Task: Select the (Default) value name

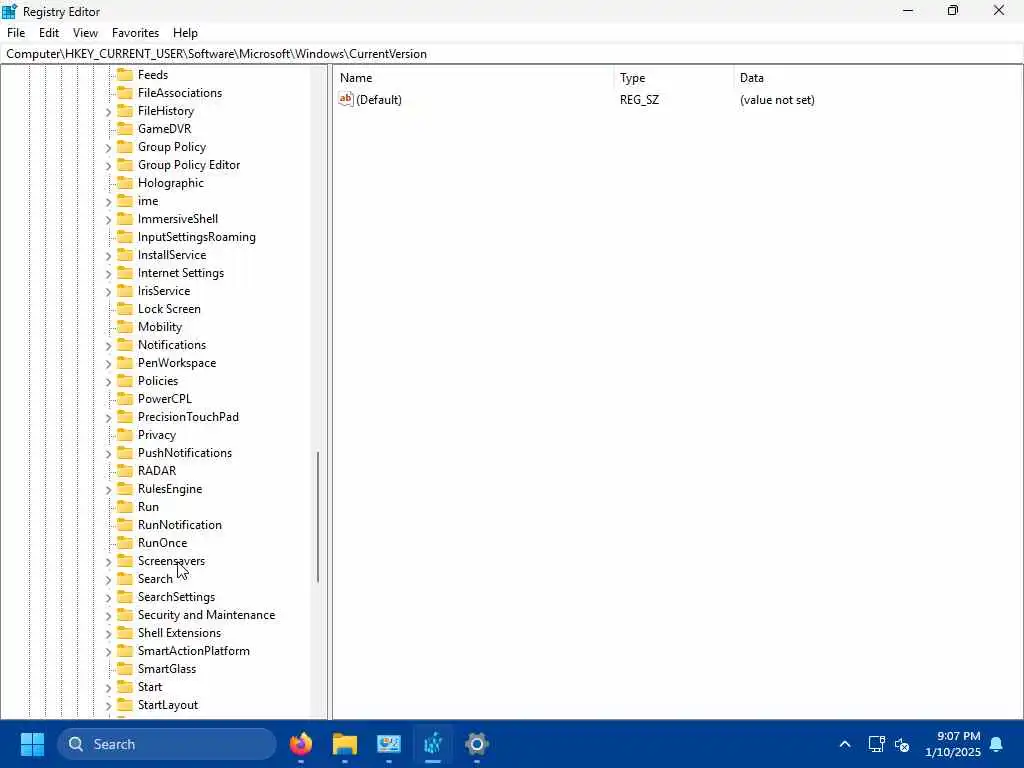Action: [379, 100]
